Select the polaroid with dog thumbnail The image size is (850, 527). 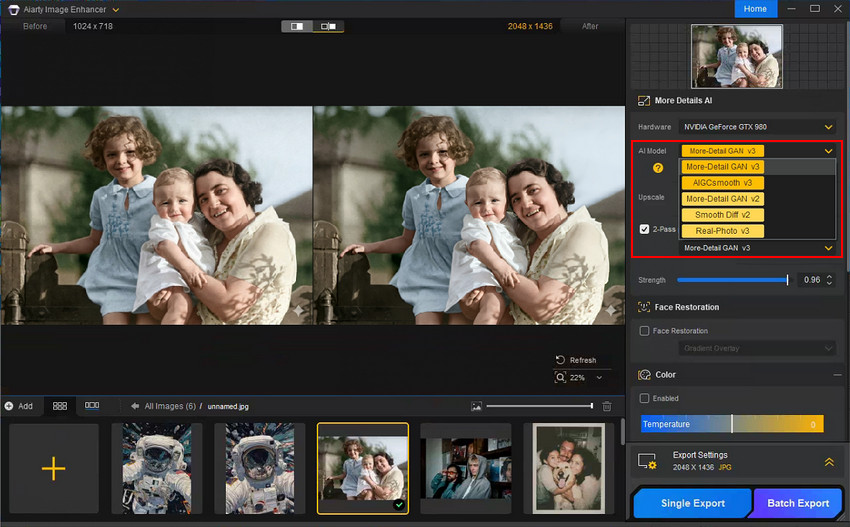point(569,468)
